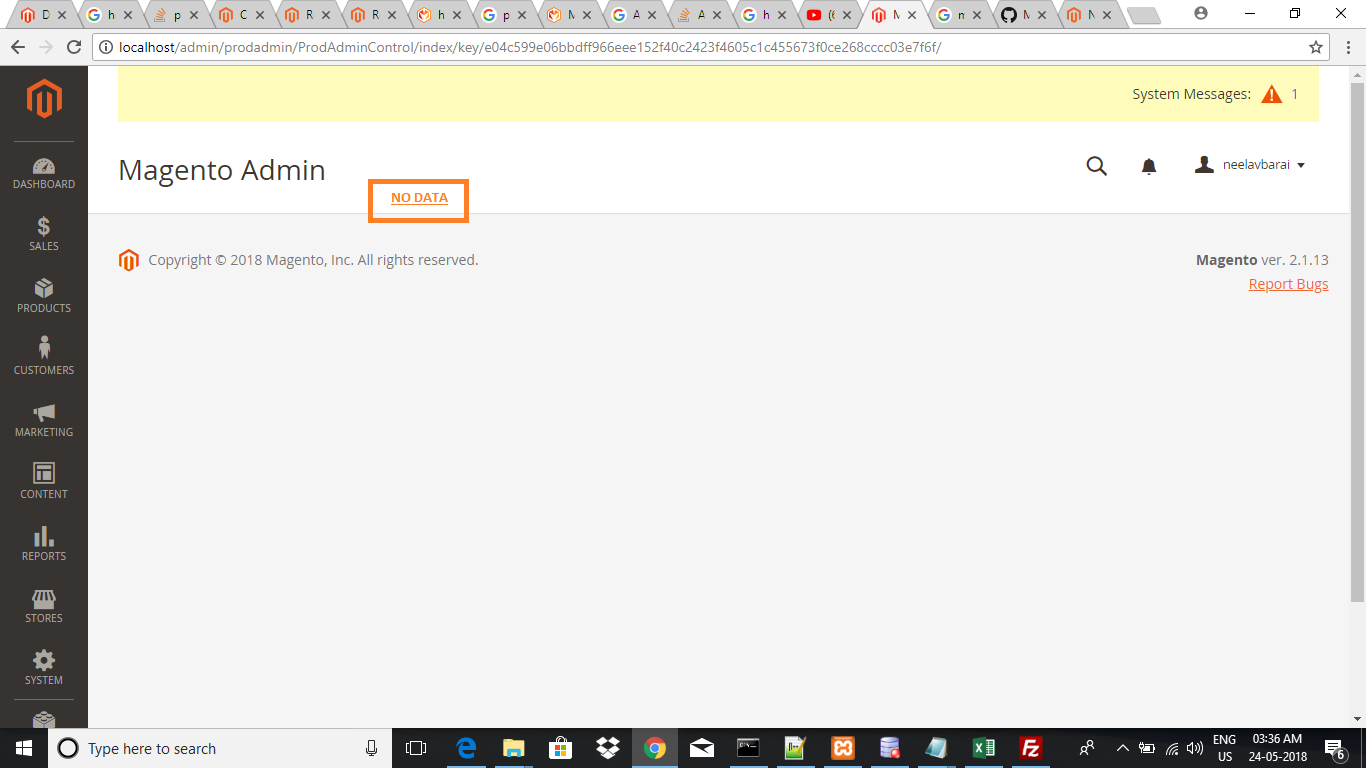The width and height of the screenshot is (1366, 768).
Task: Open the System gear menu
Action: click(44, 668)
